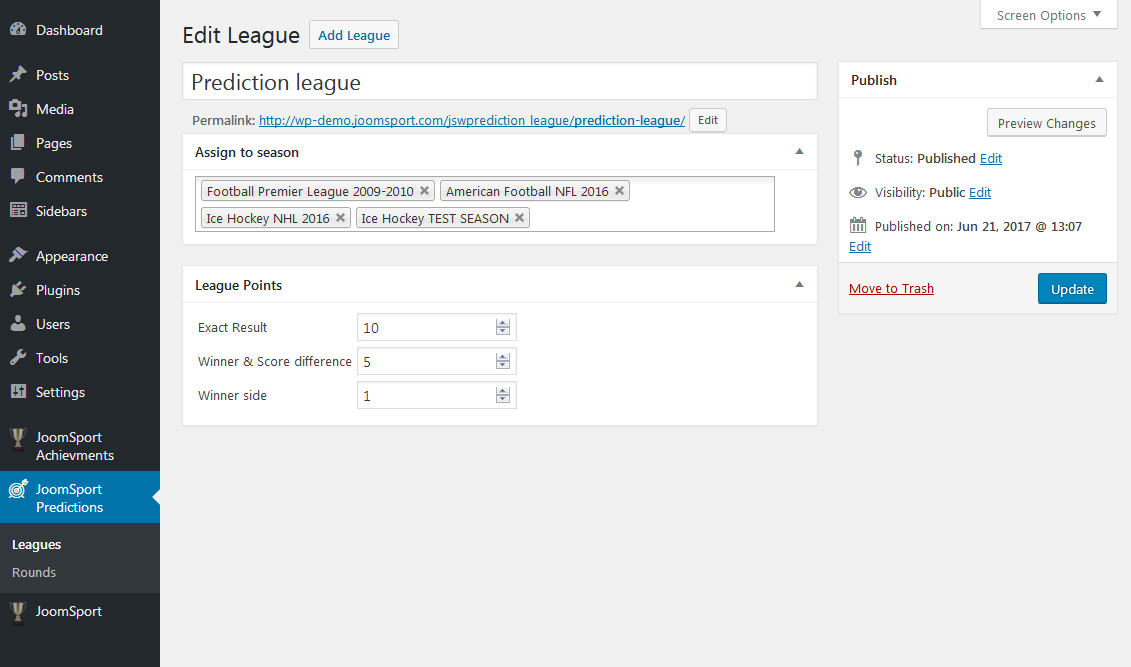Collapse the Assign to season panel
This screenshot has height=667, width=1131.
799,151
